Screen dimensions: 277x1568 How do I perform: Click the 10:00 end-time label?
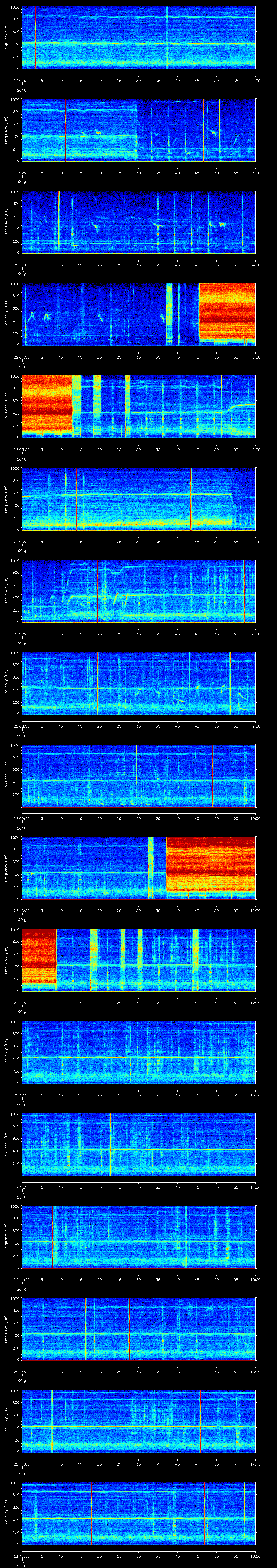click(x=255, y=818)
